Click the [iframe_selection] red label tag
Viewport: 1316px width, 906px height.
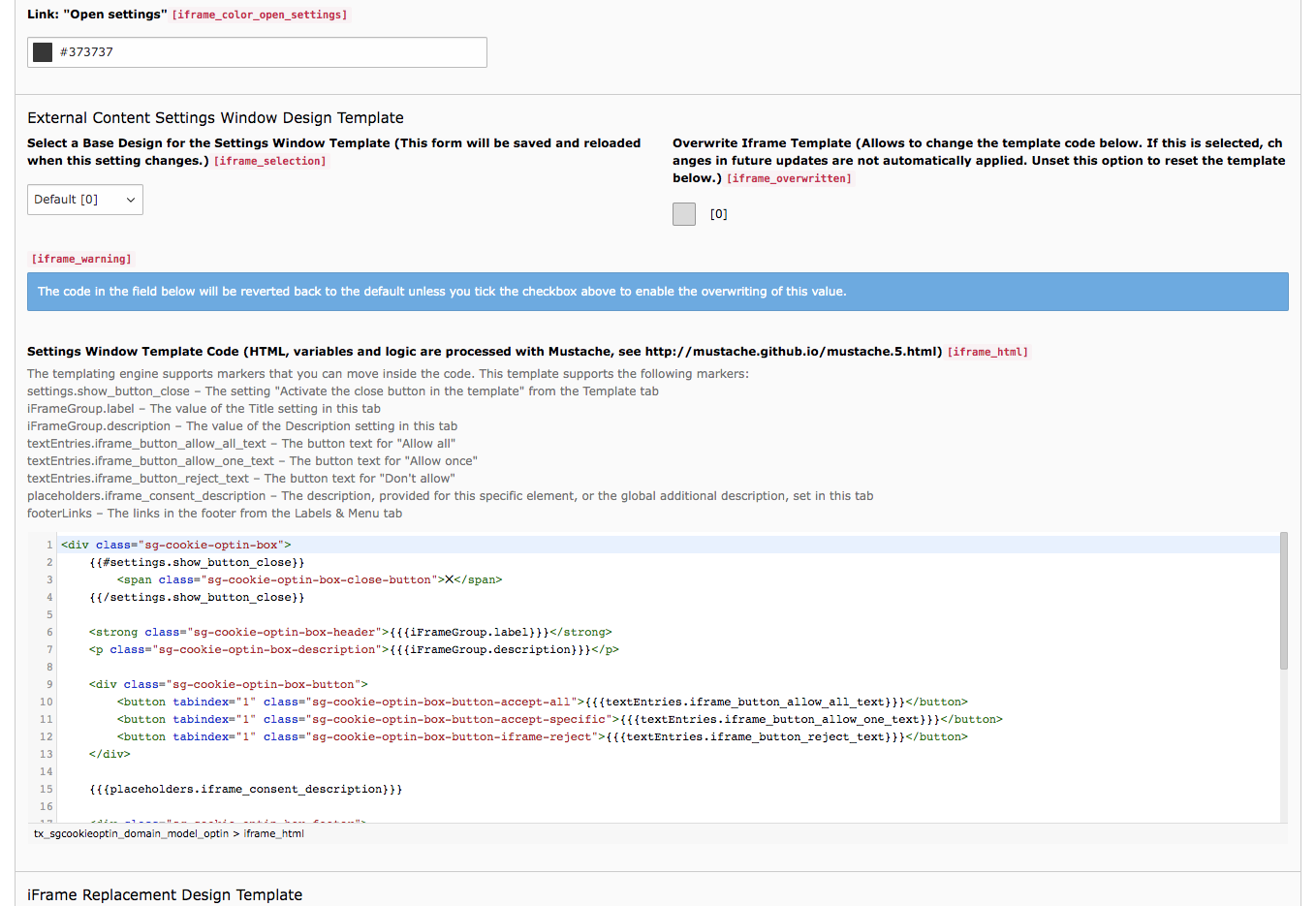click(270, 161)
